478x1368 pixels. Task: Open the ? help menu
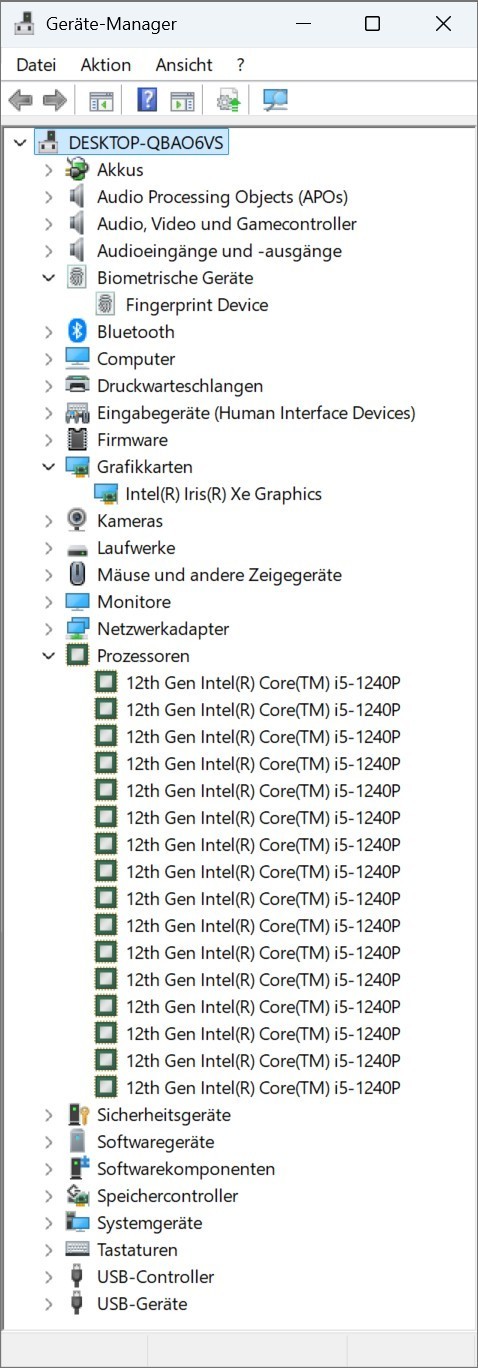click(x=240, y=65)
